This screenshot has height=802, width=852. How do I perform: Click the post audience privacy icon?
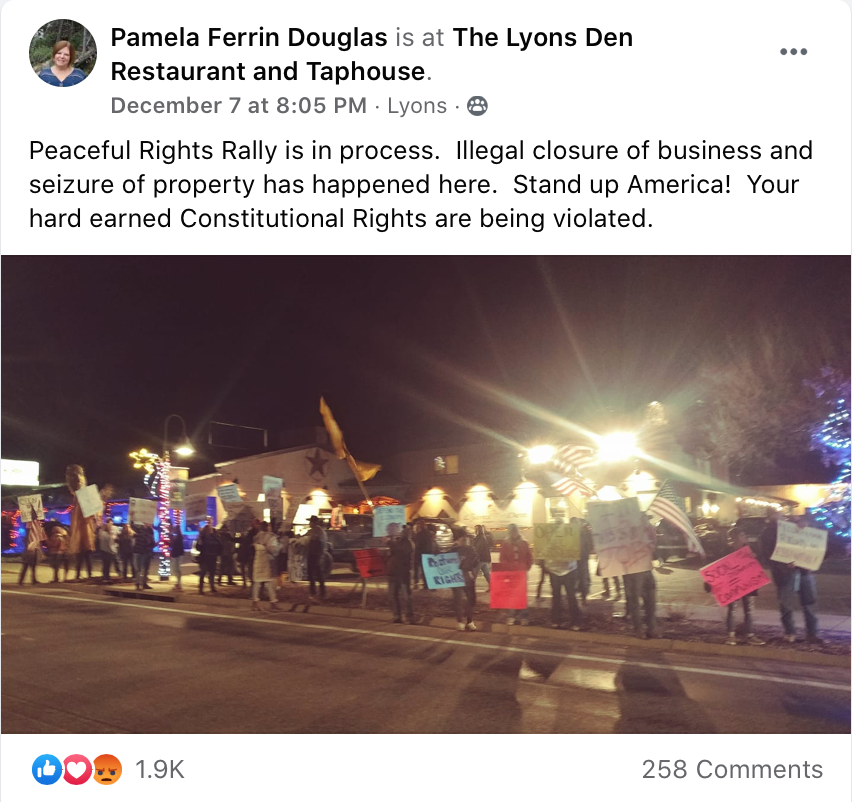click(477, 105)
